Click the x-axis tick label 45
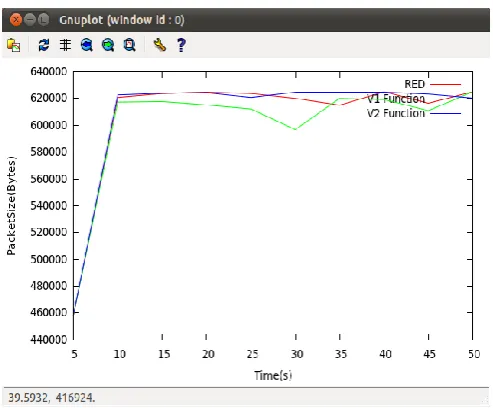 [x=429, y=354]
